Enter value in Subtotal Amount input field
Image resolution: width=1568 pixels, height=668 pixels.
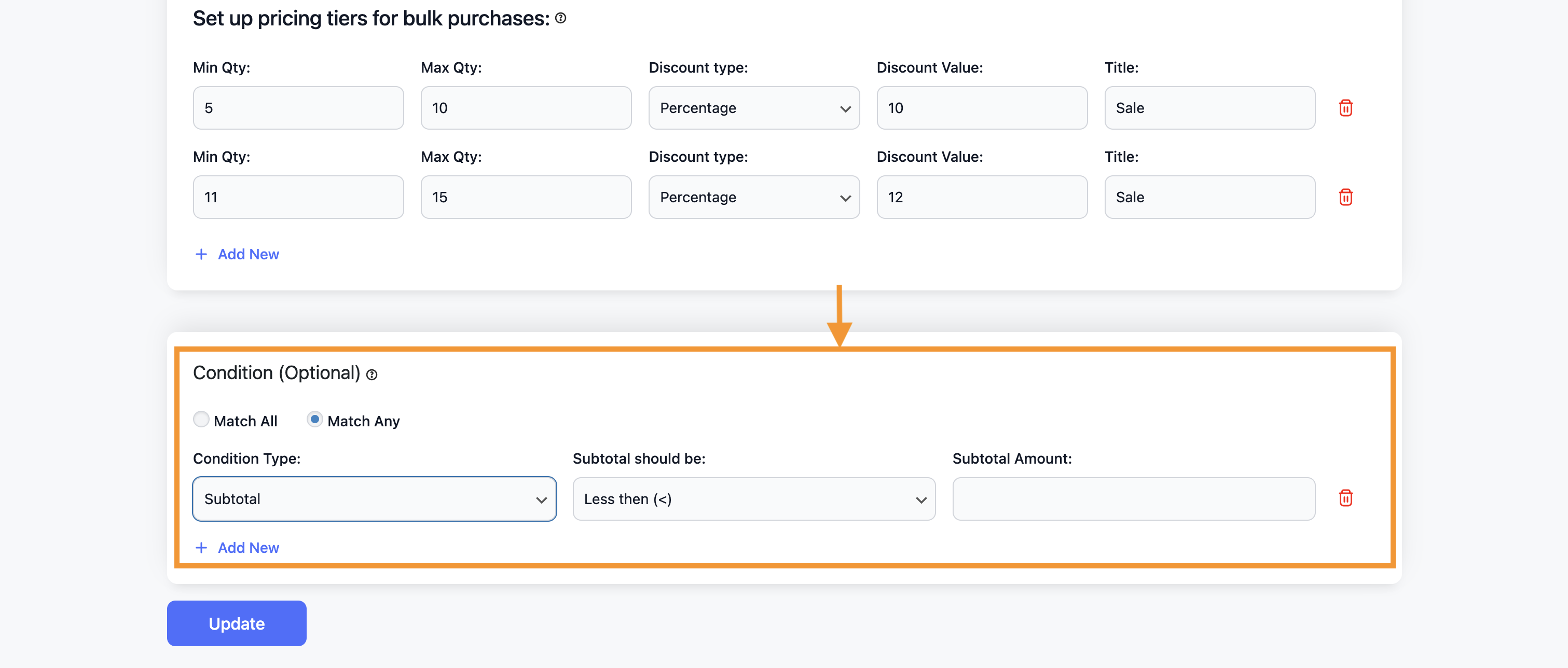pos(1134,498)
